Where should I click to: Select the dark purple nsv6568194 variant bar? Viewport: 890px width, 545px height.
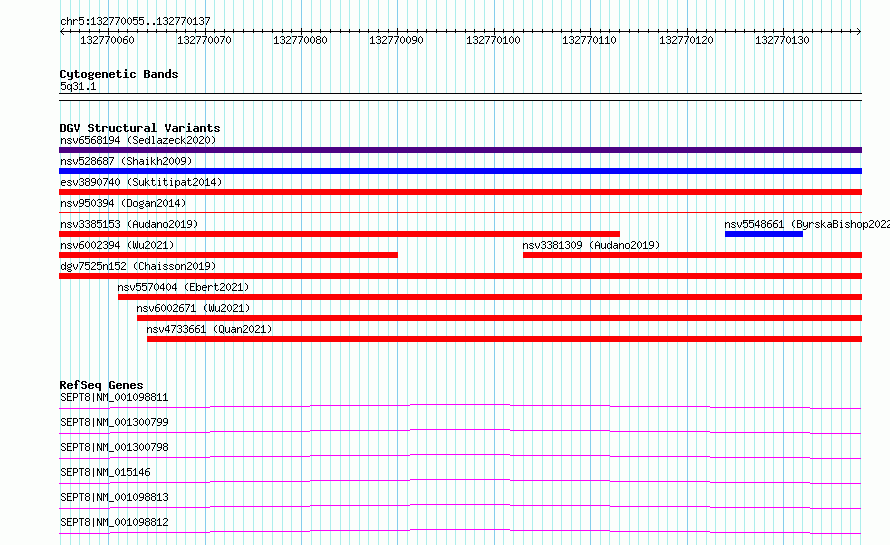pyautogui.click(x=460, y=150)
